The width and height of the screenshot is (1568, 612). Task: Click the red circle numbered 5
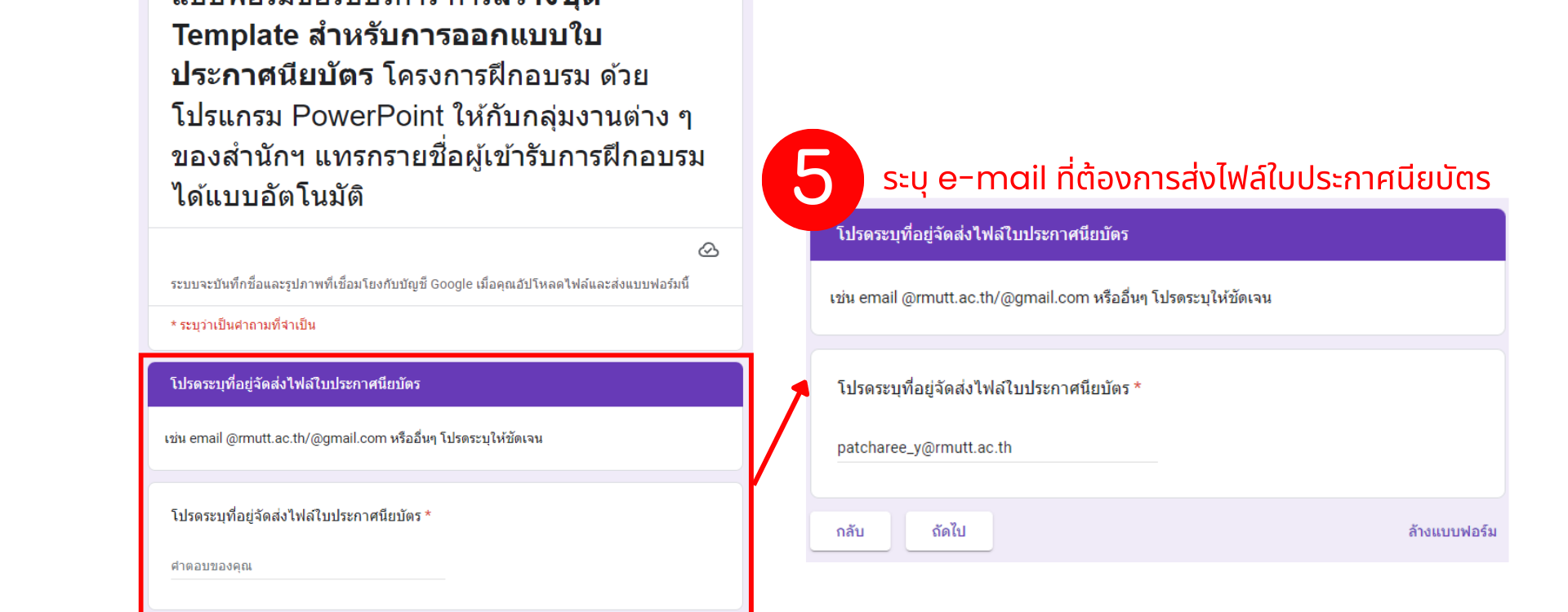point(813,180)
